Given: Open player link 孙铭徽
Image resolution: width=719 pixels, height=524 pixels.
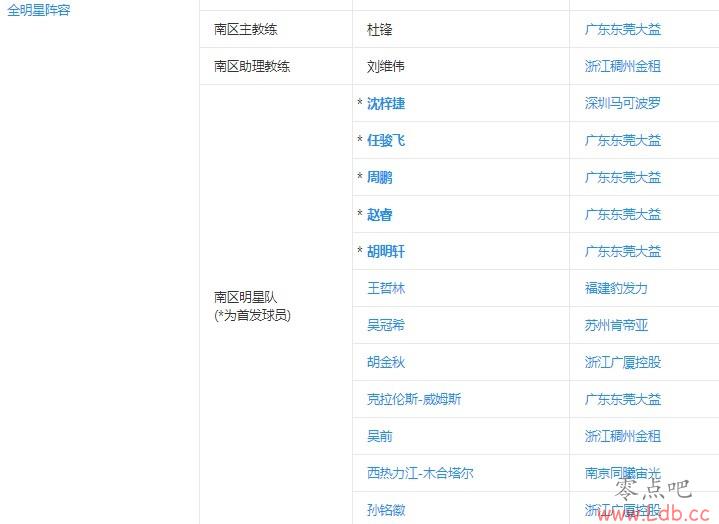Looking at the screenshot, I should pos(386,510).
